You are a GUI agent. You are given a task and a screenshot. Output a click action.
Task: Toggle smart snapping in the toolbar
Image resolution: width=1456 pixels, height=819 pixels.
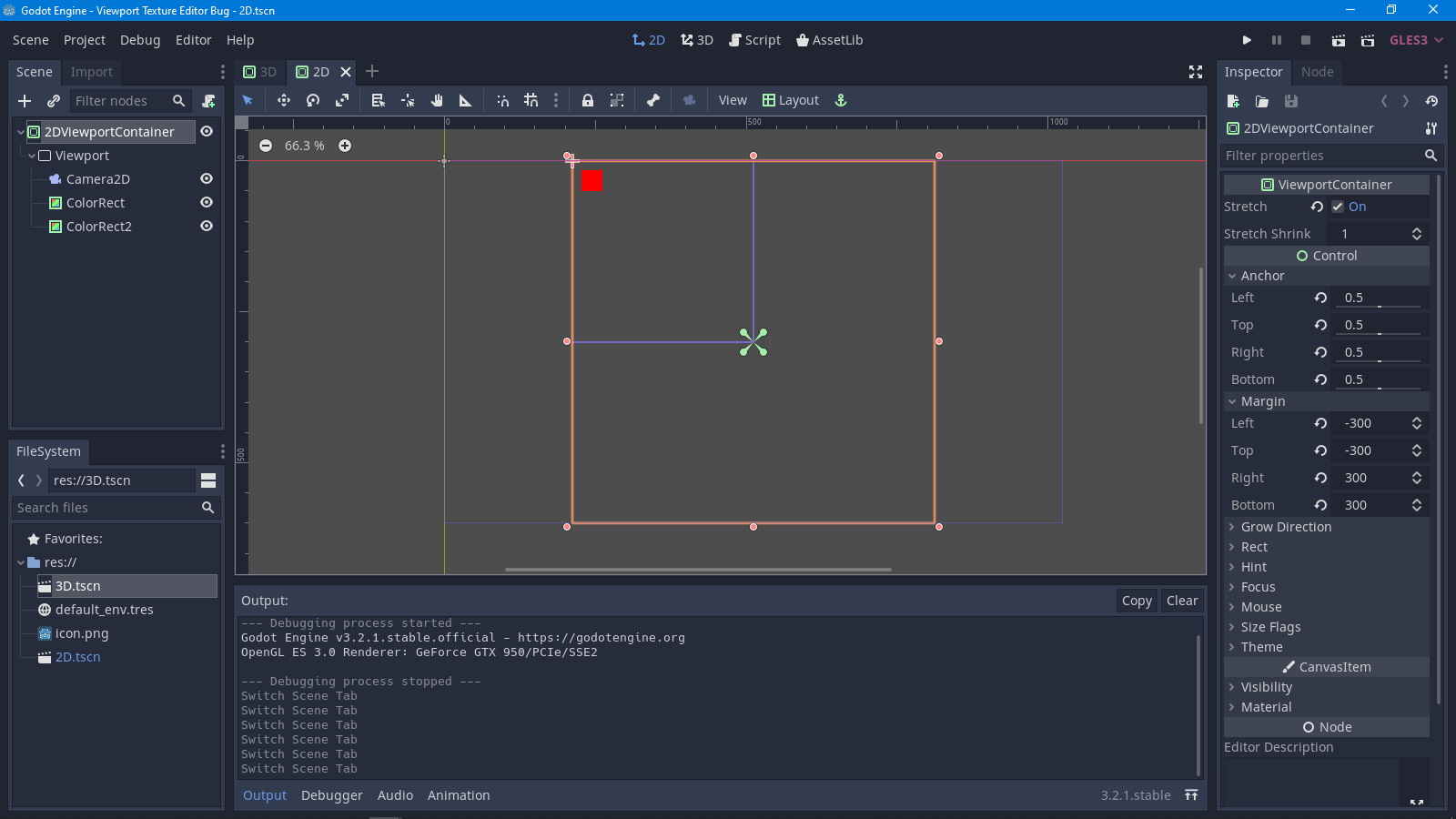503,100
